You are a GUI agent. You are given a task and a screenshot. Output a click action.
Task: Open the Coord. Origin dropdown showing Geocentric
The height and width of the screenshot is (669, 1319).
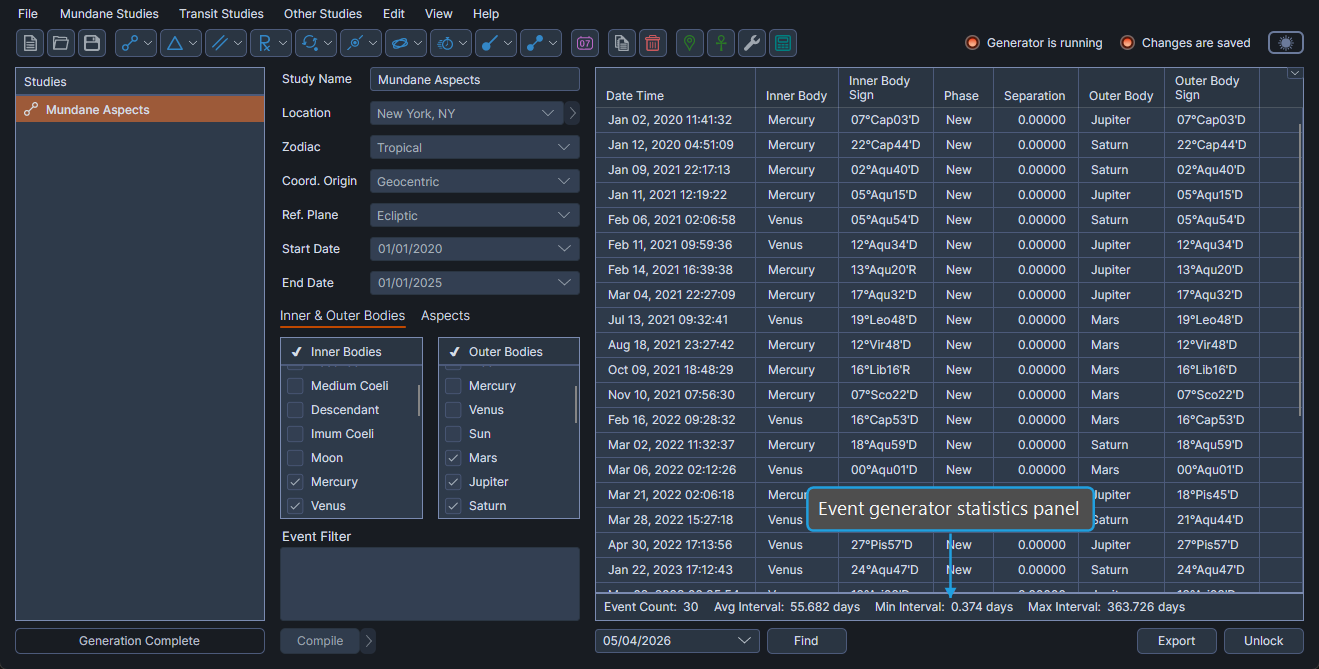pos(475,182)
